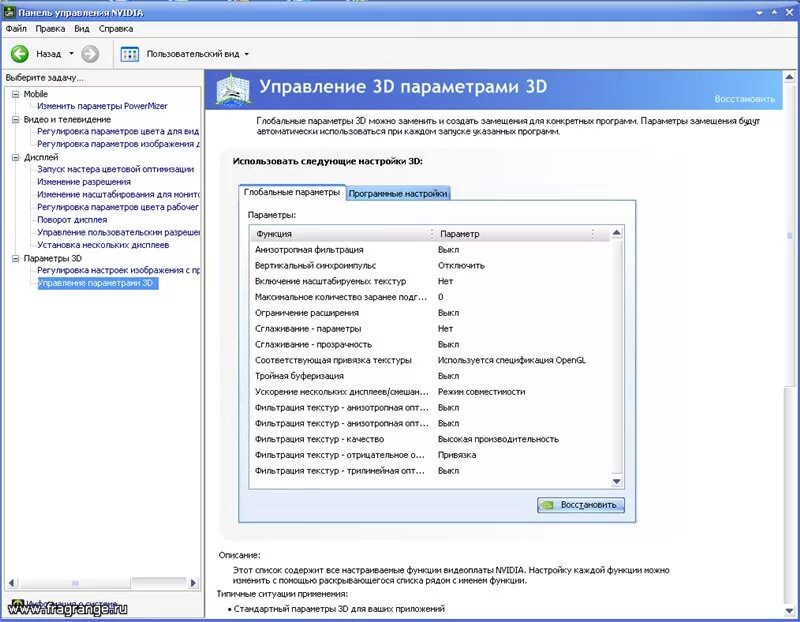Open Установка нескольких дисплеев task
This screenshot has width=800, height=622.
click(x=103, y=245)
